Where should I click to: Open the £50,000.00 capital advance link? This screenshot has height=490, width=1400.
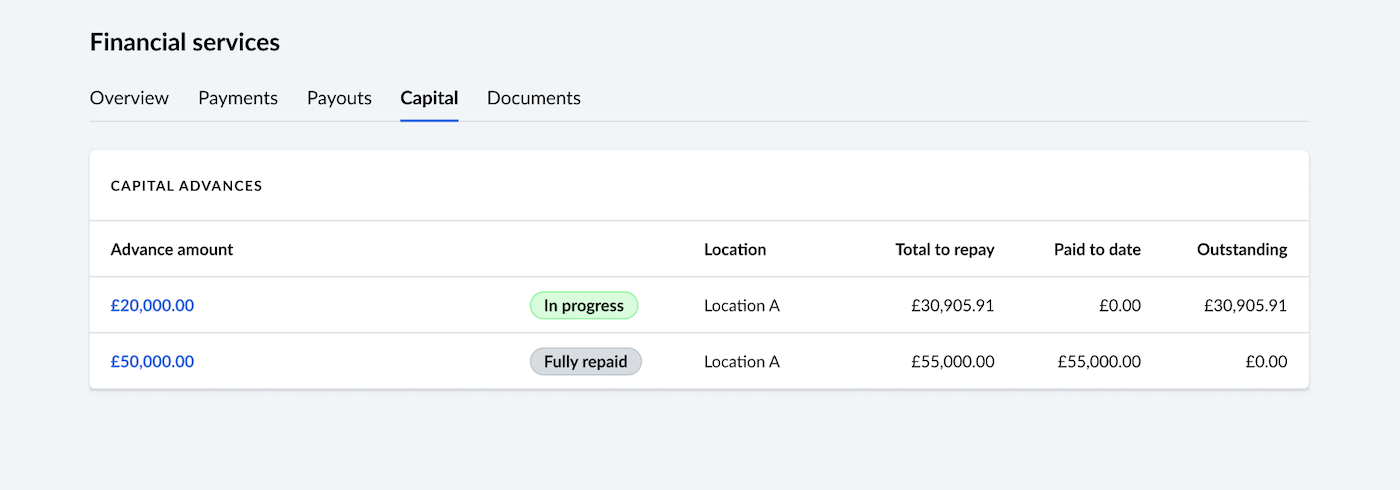click(x=152, y=362)
